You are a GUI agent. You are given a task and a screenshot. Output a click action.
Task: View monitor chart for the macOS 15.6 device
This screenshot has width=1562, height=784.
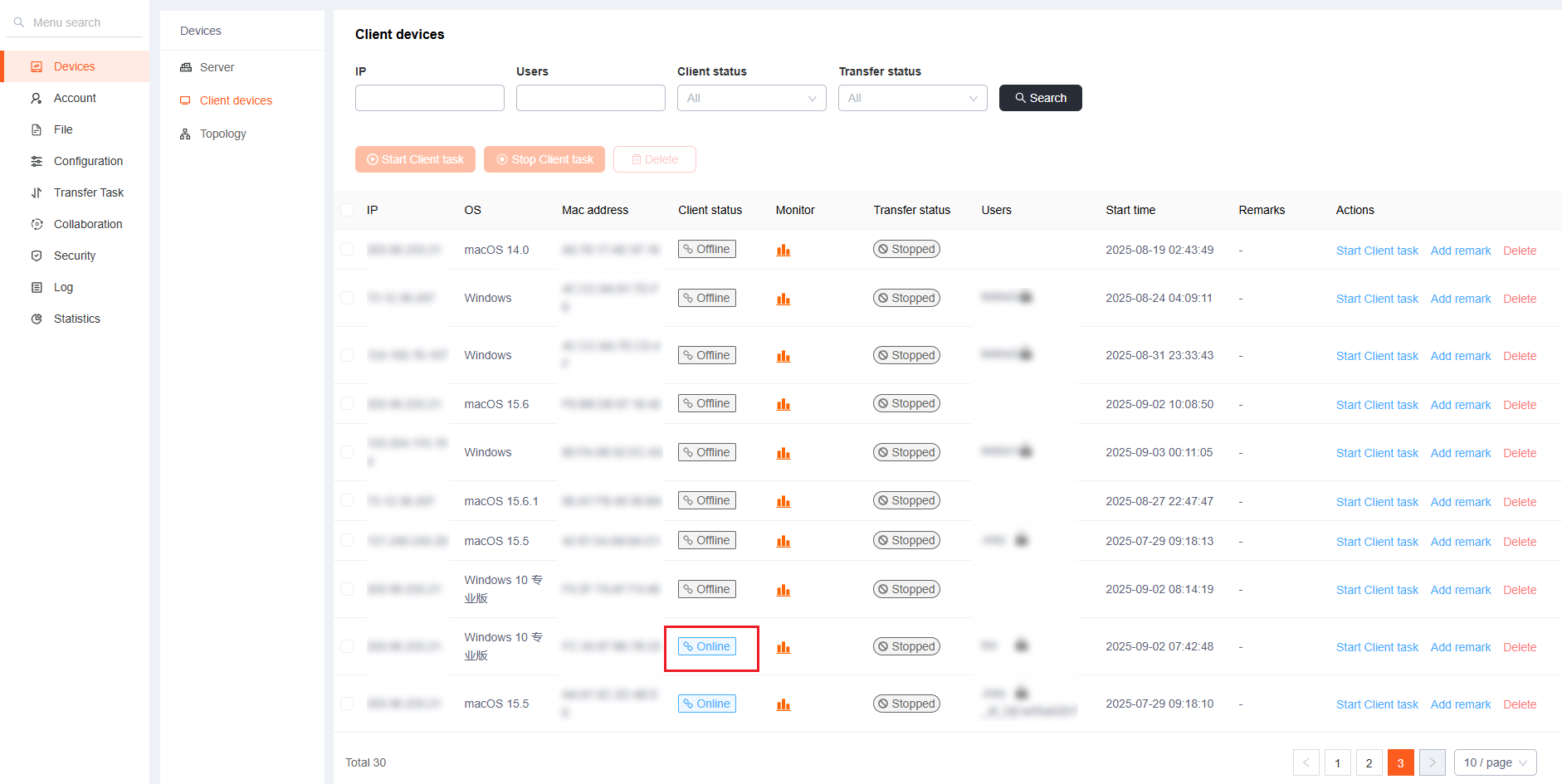click(783, 405)
